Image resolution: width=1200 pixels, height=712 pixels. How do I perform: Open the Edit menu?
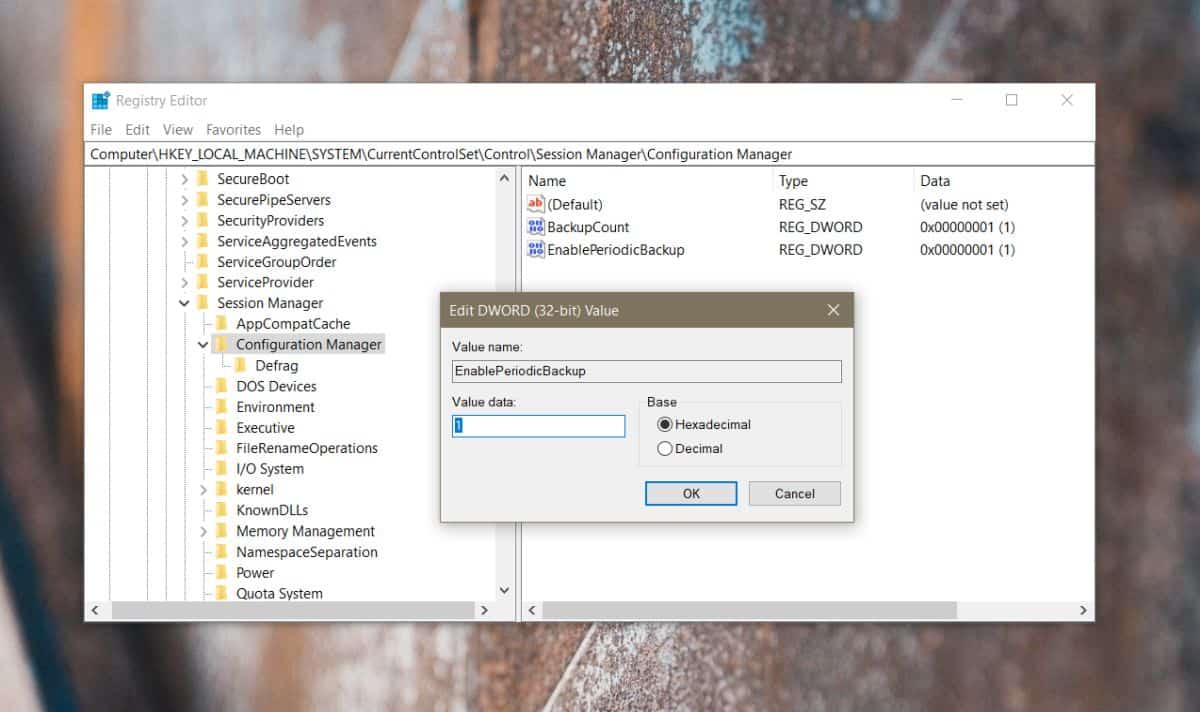point(137,130)
